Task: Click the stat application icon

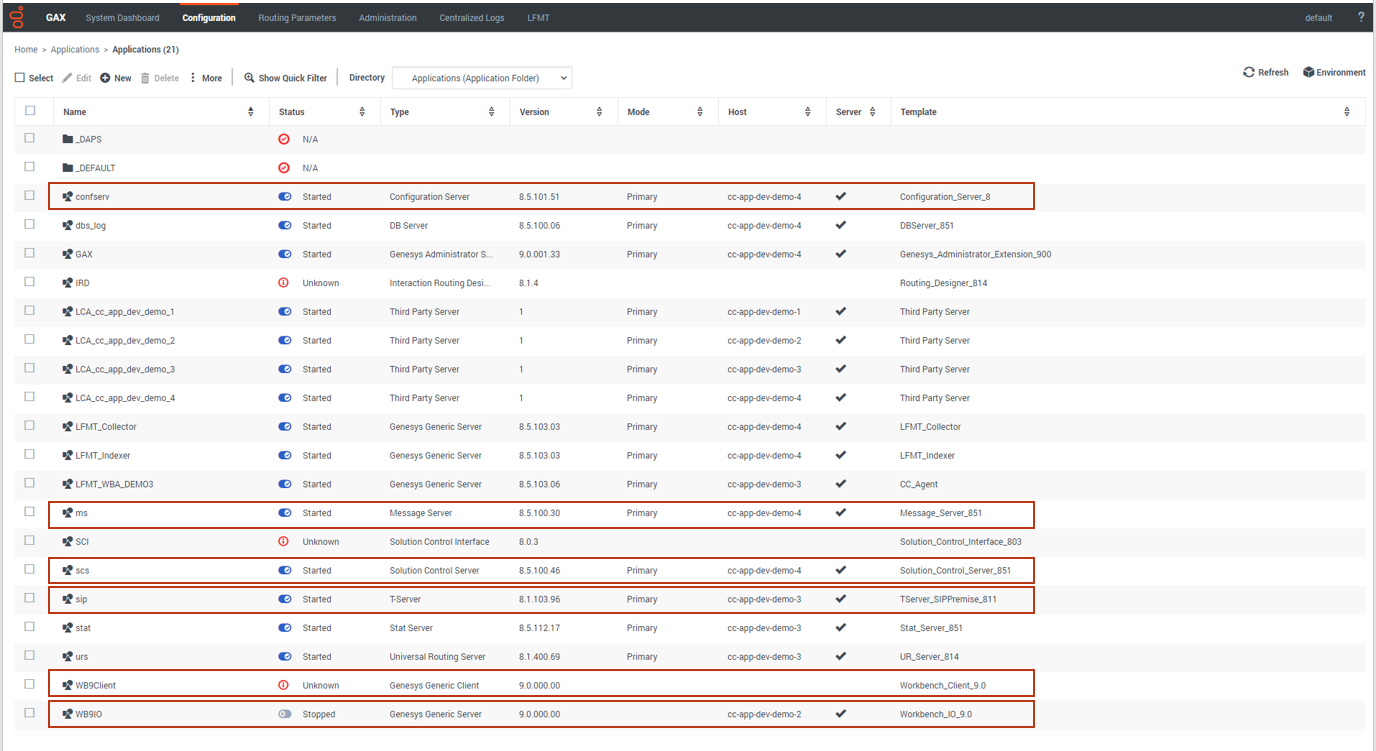Action: point(68,628)
